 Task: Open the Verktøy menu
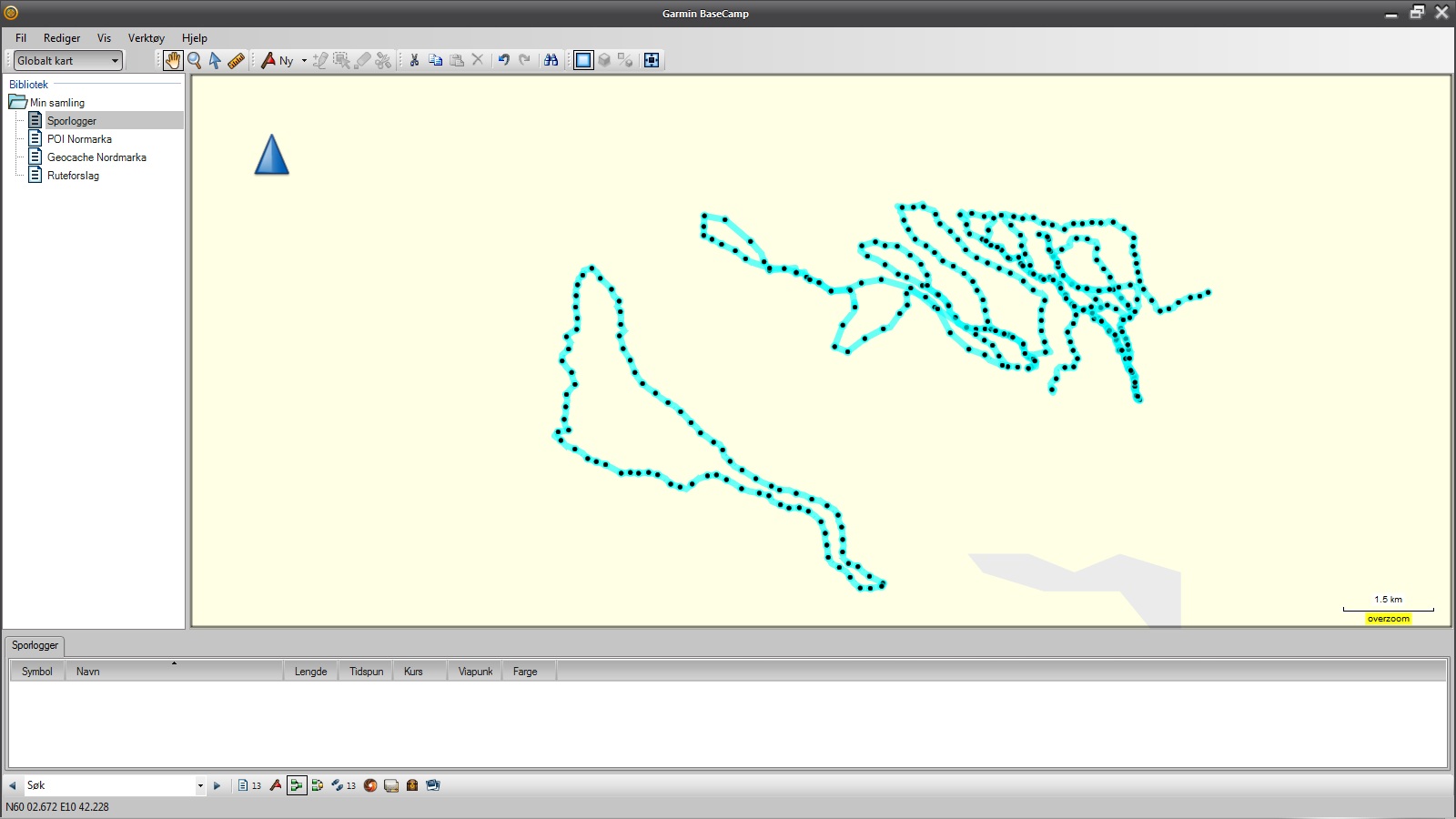(146, 38)
